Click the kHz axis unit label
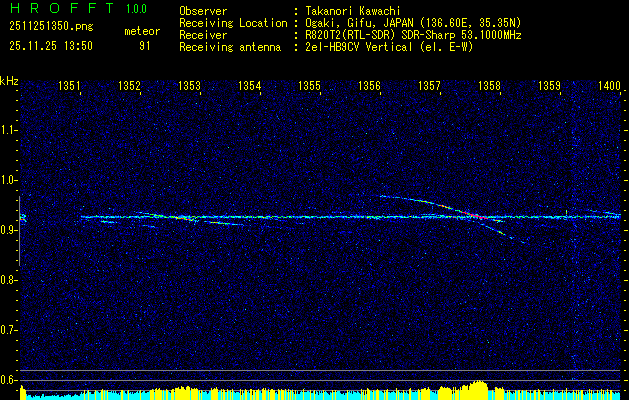 click(9, 81)
